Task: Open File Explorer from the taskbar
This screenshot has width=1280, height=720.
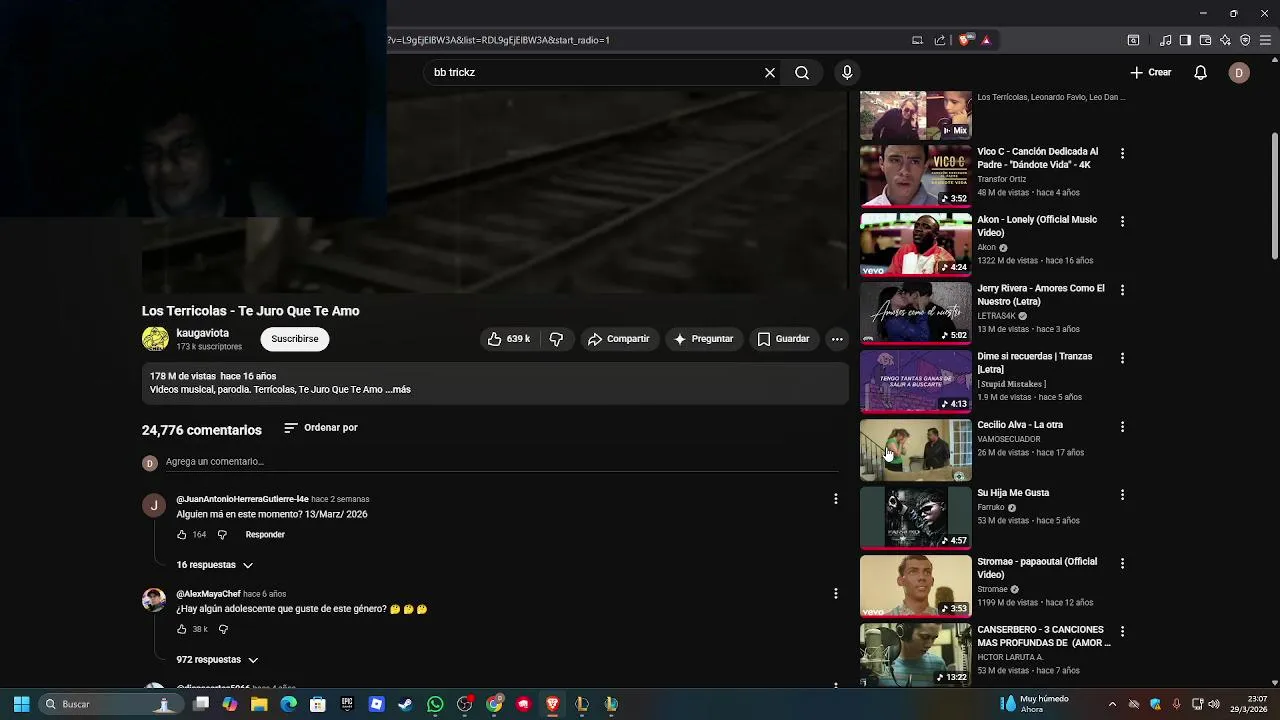Action: point(259,704)
